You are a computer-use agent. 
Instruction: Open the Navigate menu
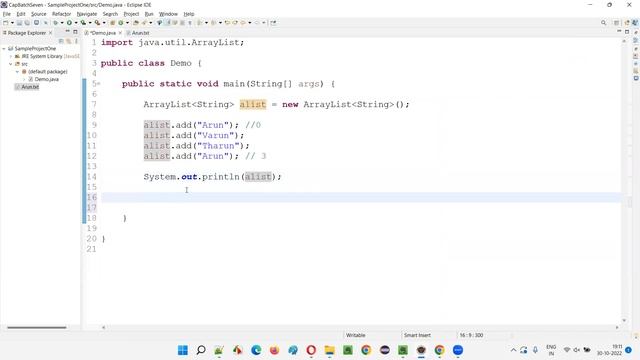coord(87,14)
